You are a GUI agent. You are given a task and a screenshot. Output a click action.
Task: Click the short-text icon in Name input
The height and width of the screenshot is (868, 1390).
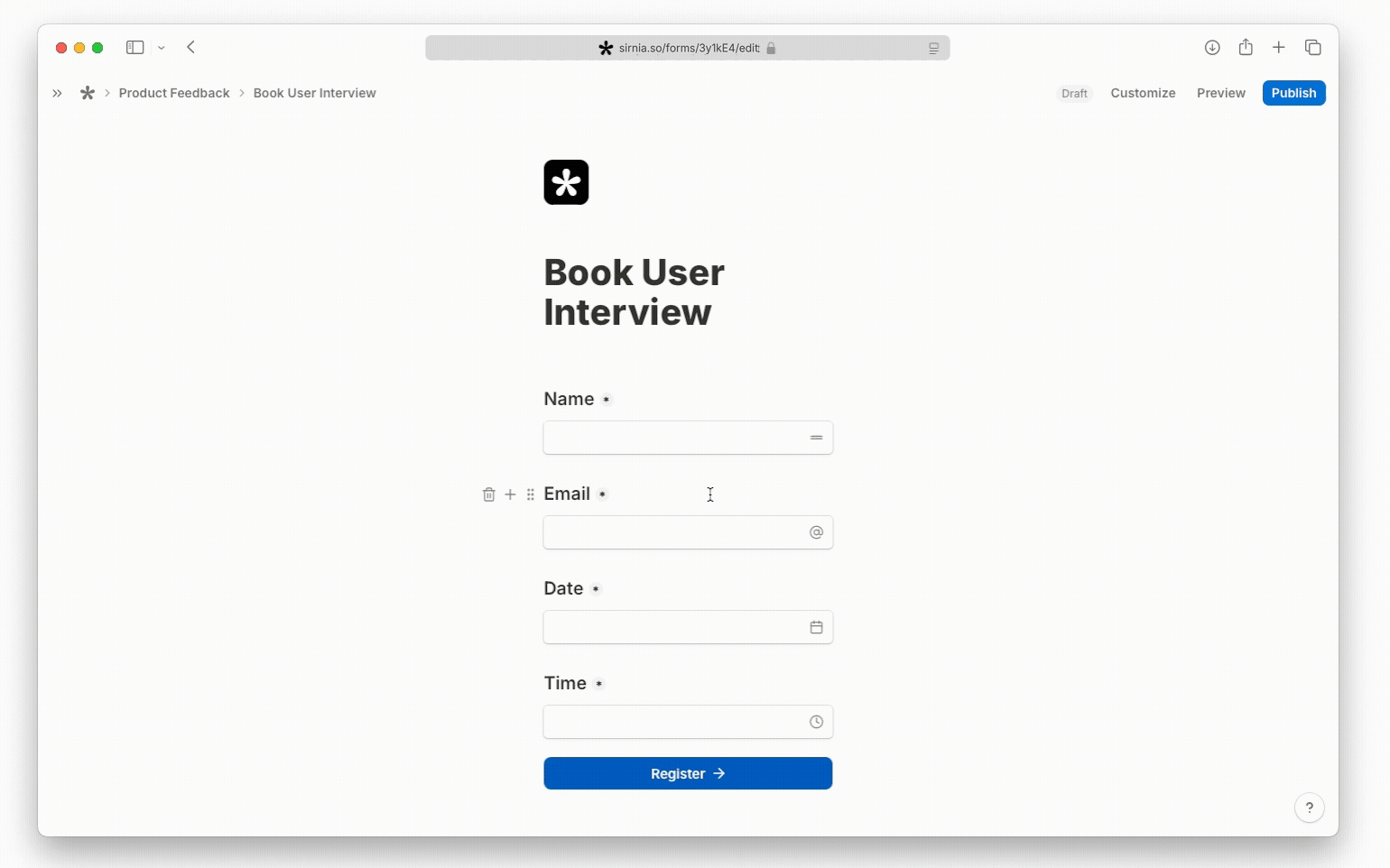[x=816, y=438]
